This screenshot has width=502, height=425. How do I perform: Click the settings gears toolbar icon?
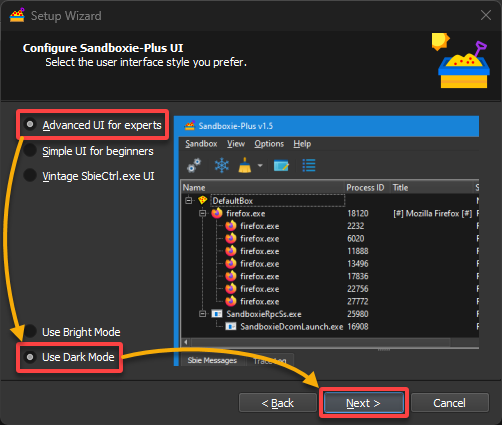pos(194,165)
